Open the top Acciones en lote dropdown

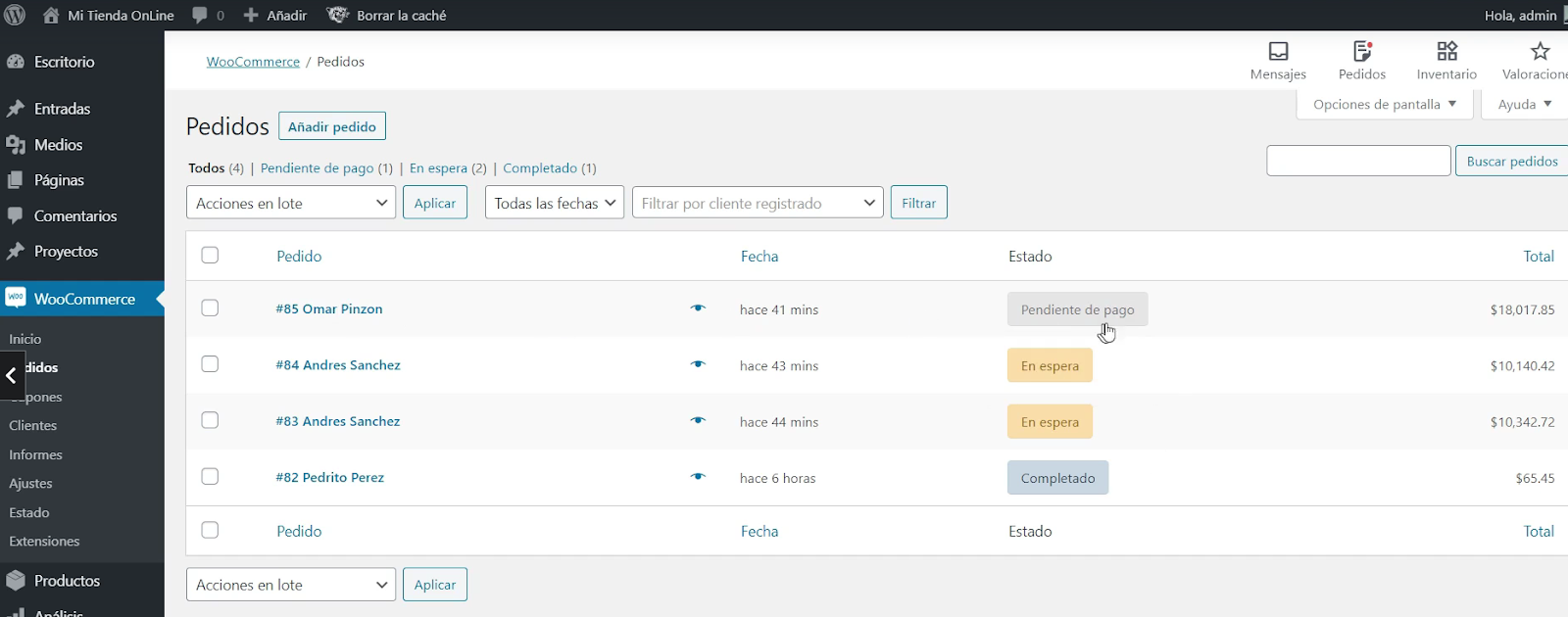click(x=291, y=203)
